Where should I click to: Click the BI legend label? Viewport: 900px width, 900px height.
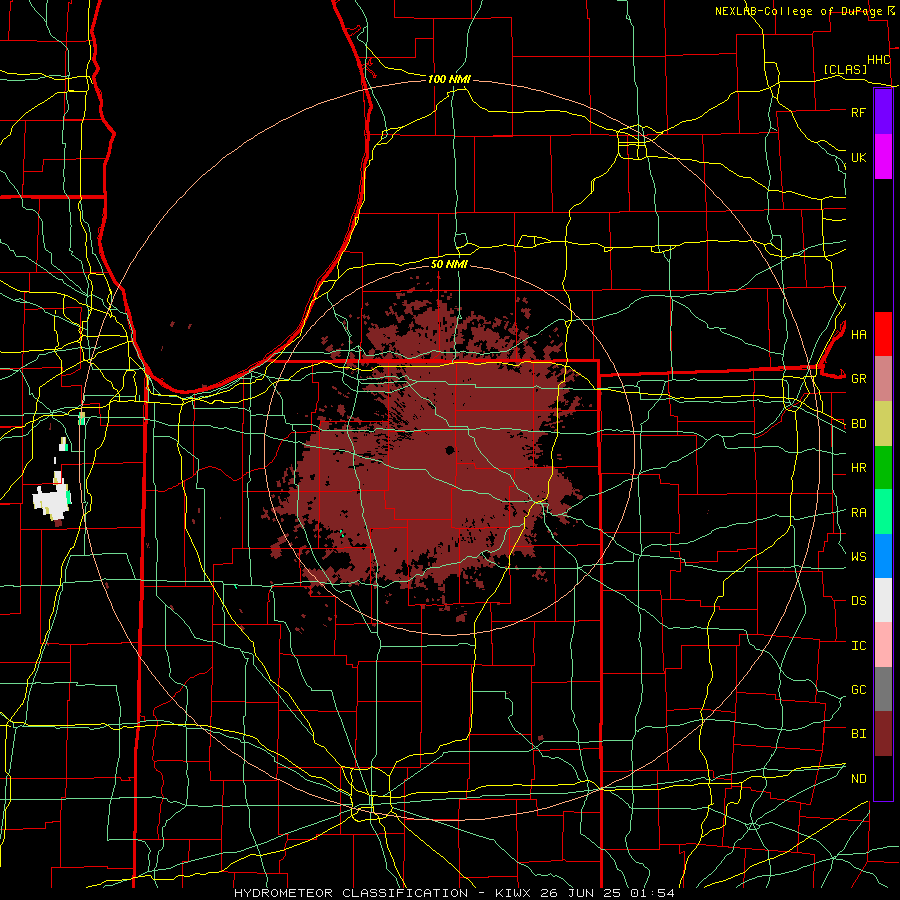pos(858,734)
